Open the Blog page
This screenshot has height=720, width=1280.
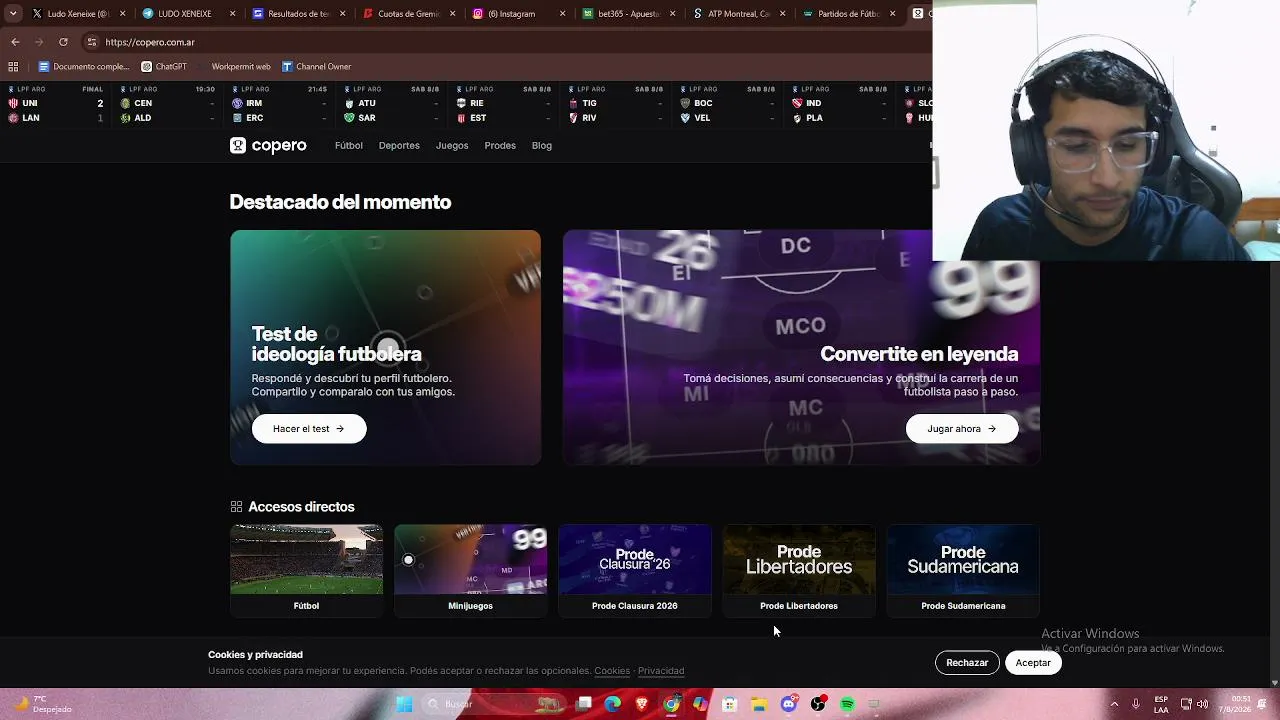pyautogui.click(x=542, y=146)
